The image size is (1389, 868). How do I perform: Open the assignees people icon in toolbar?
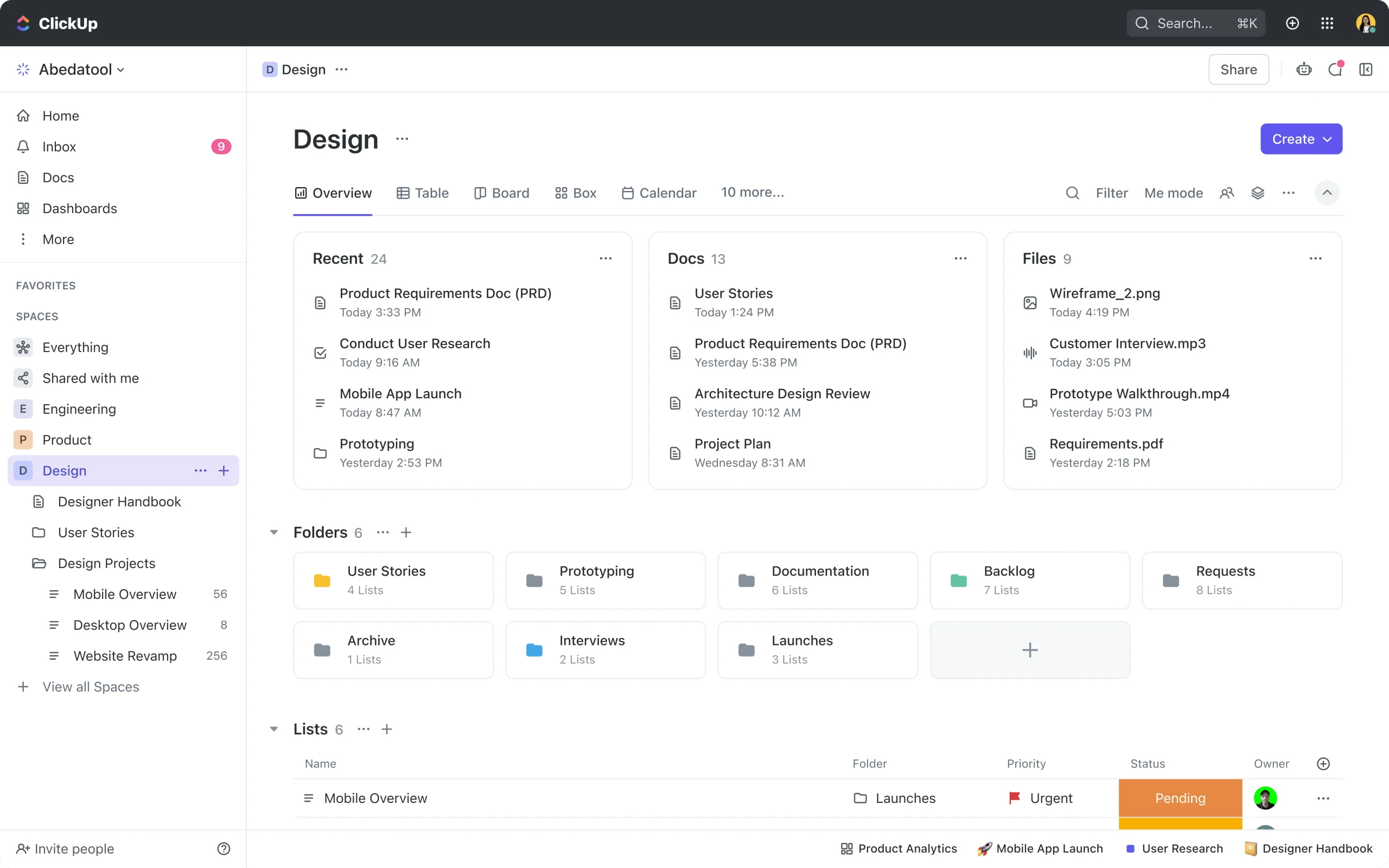[x=1227, y=193]
